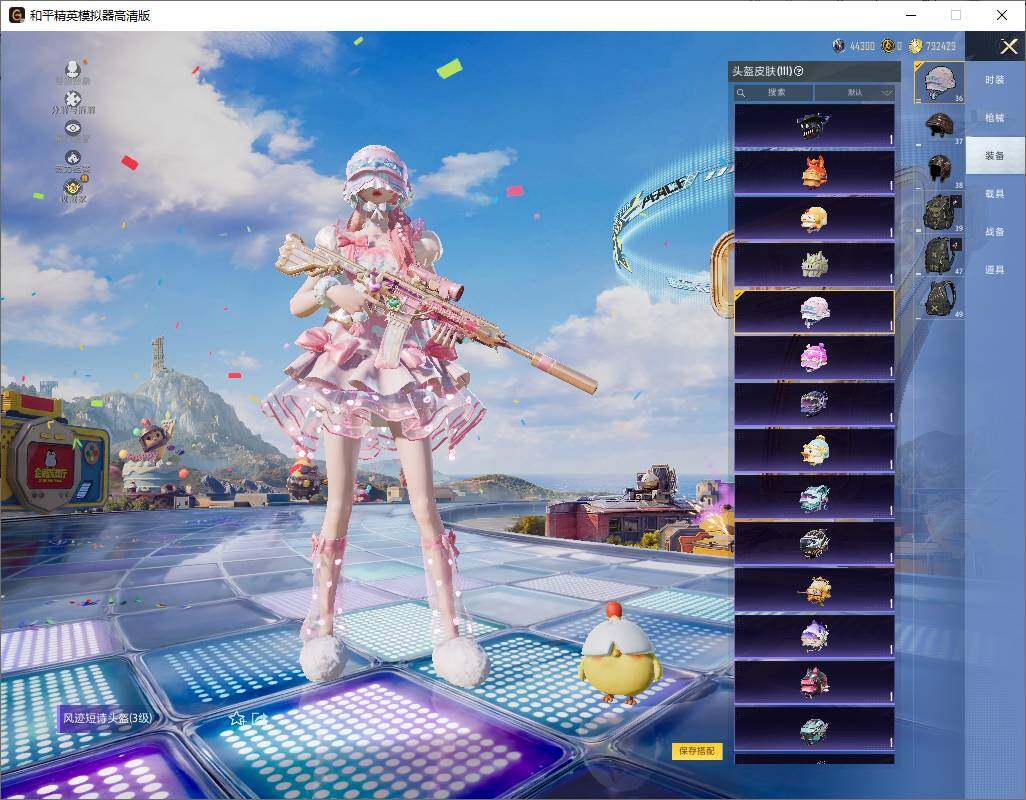This screenshot has height=800, width=1026.
Task: Choose the level-2 helmet slot numbered 37
Action: 940,126
